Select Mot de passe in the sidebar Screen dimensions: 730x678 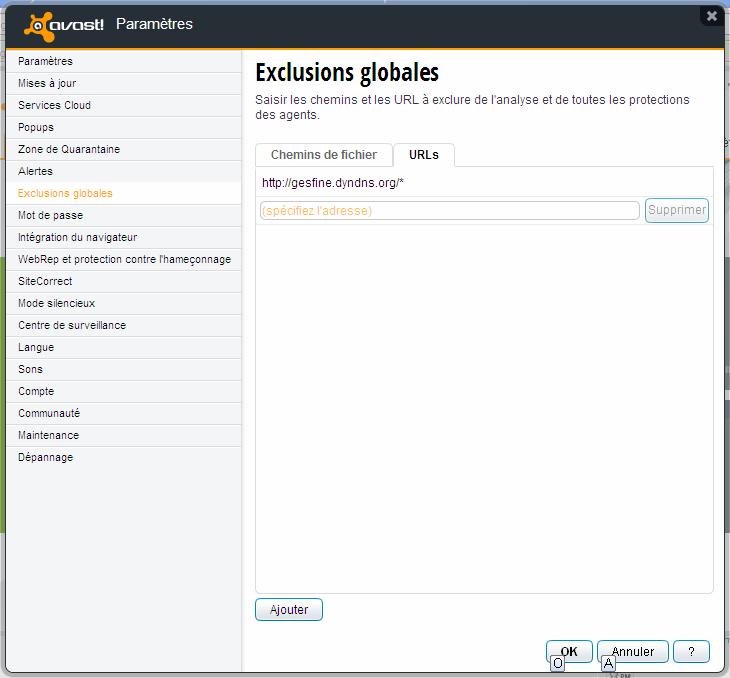[50, 215]
